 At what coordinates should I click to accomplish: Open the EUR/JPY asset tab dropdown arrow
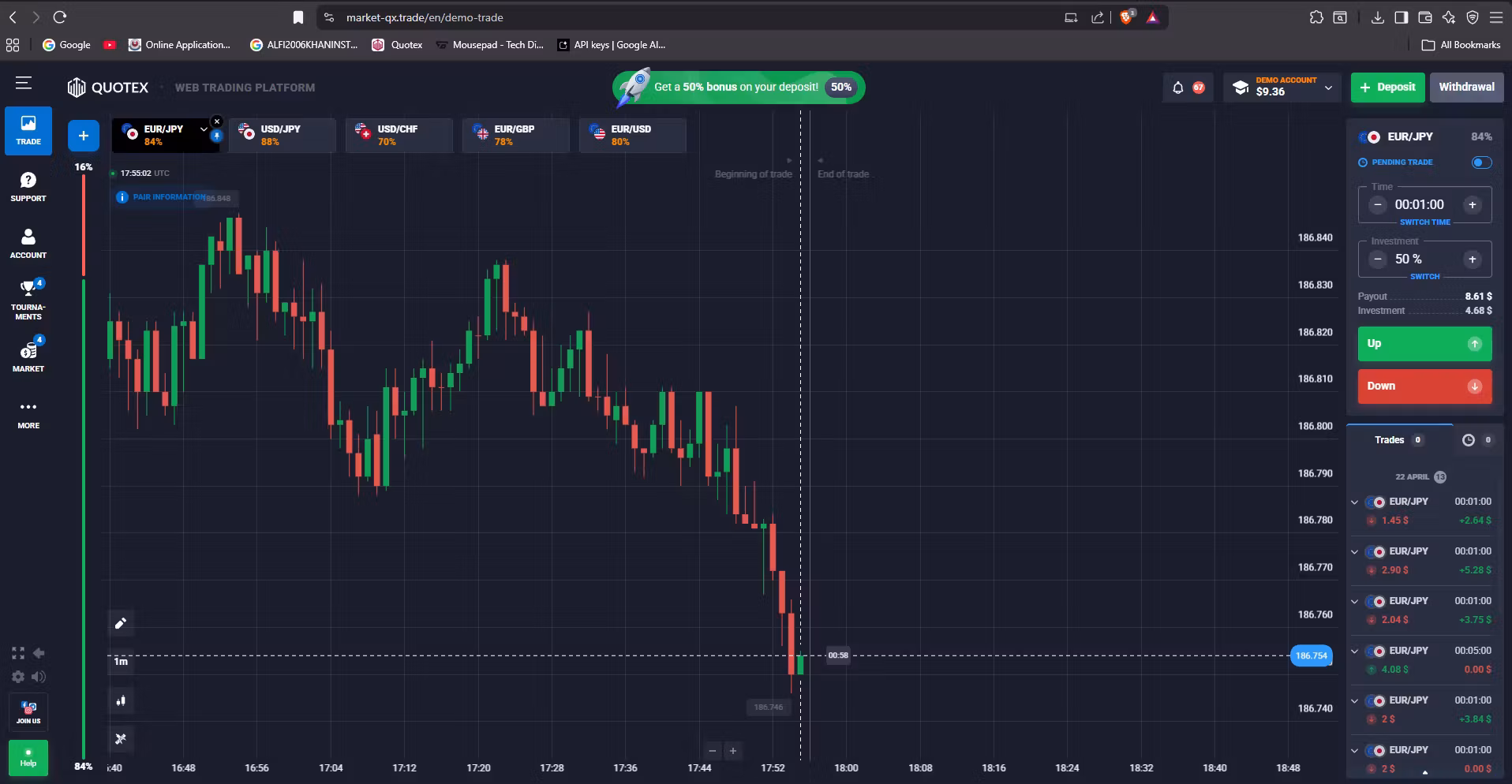(x=204, y=129)
